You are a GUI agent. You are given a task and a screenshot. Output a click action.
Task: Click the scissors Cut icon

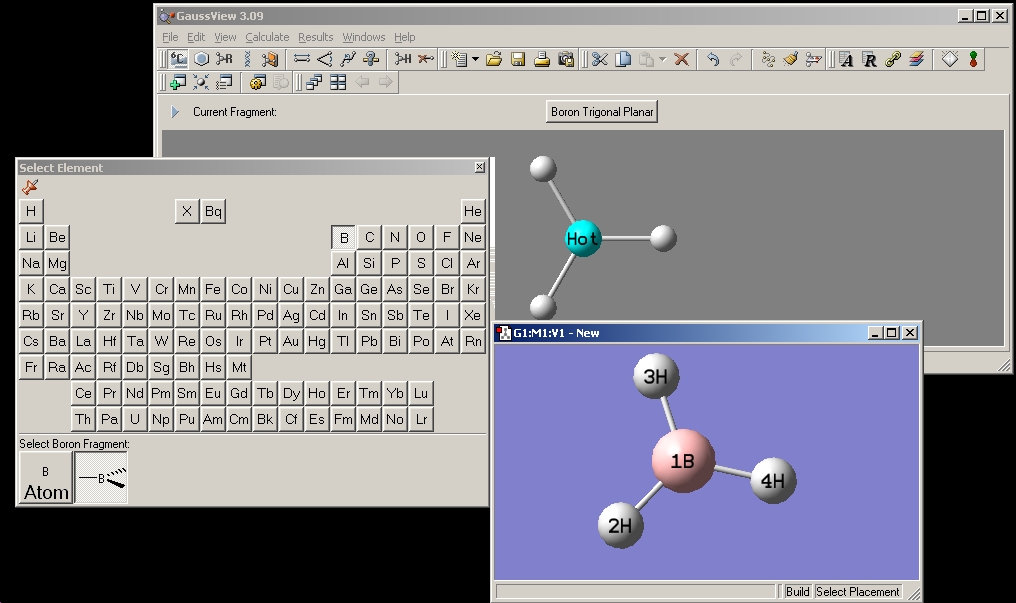pos(599,60)
